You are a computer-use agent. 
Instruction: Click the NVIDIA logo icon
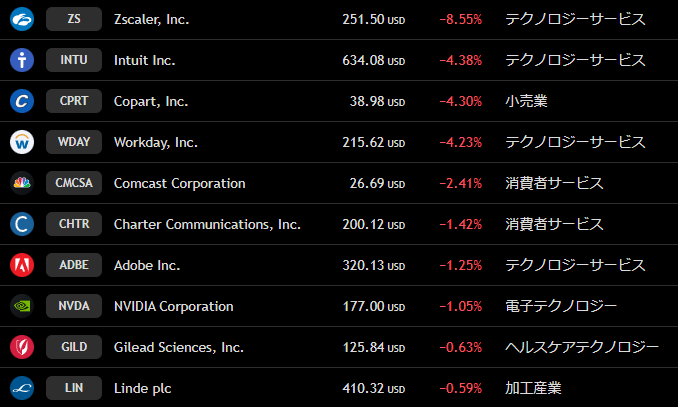22,306
